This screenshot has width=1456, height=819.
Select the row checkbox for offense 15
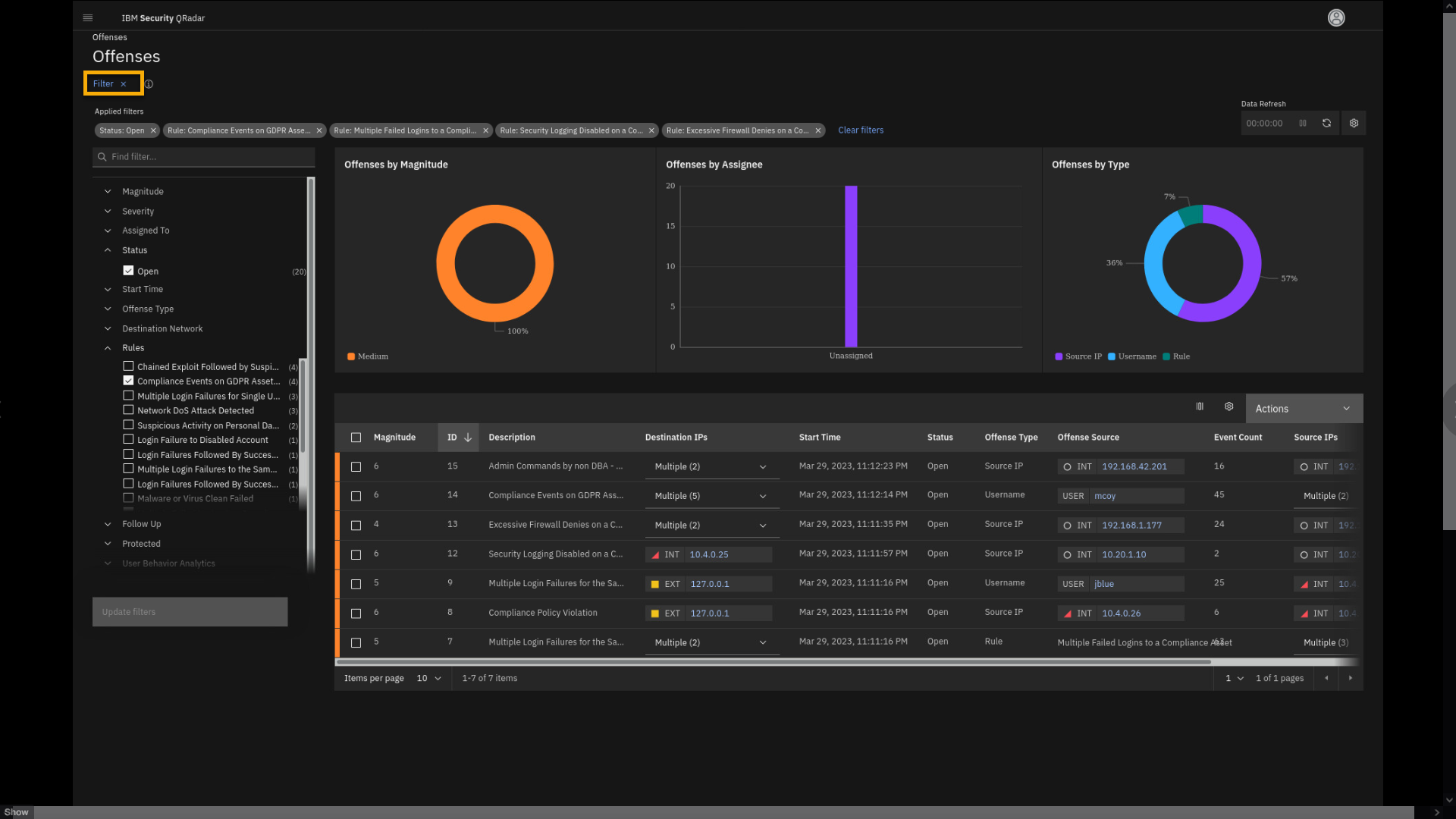click(356, 466)
